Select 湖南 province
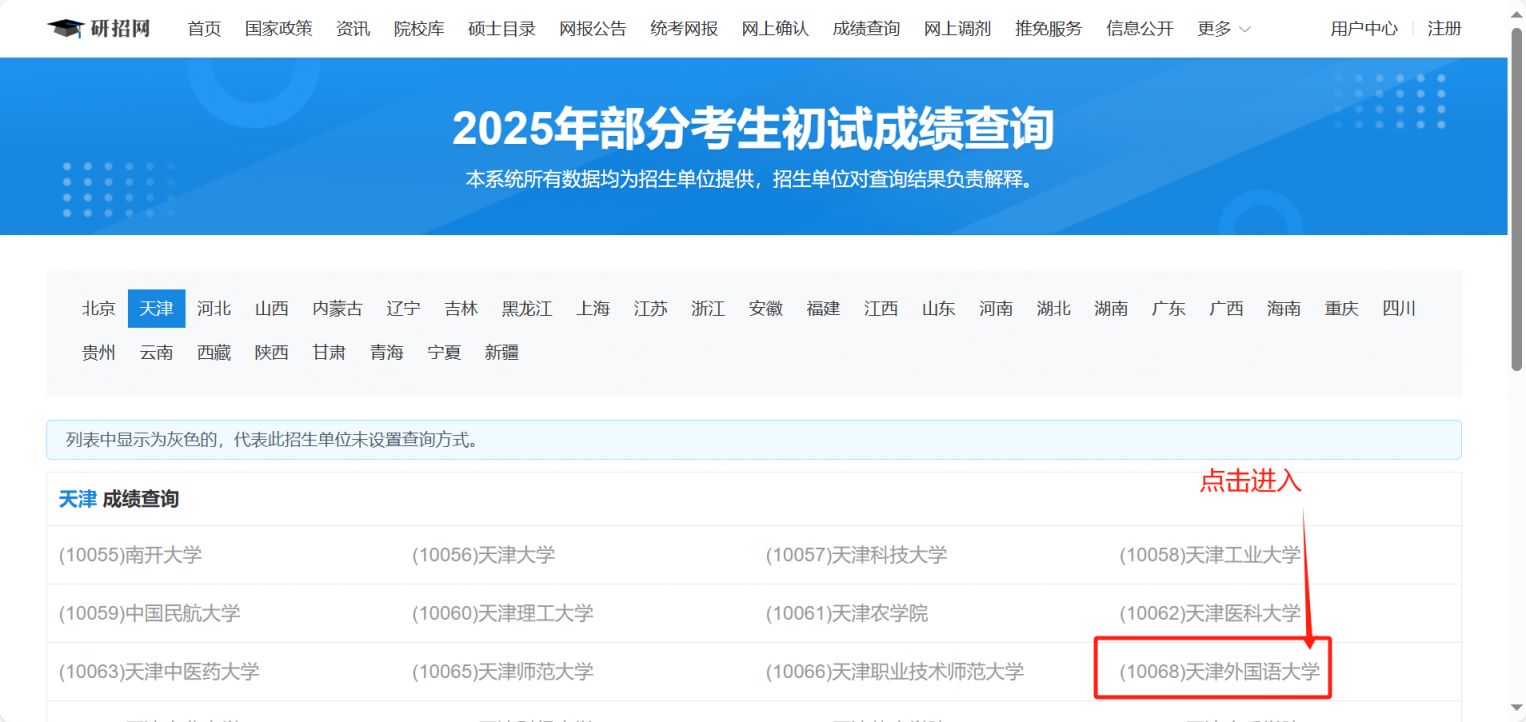Screen dimensions: 1526x722 [1111, 309]
